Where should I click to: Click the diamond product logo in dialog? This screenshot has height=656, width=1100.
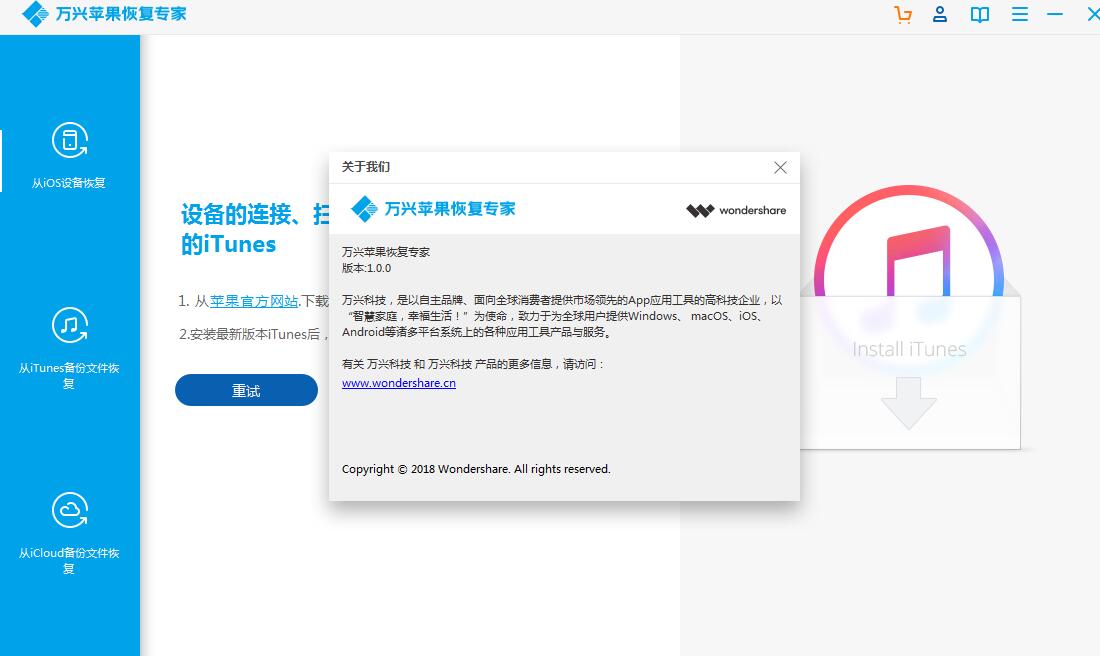(x=364, y=208)
